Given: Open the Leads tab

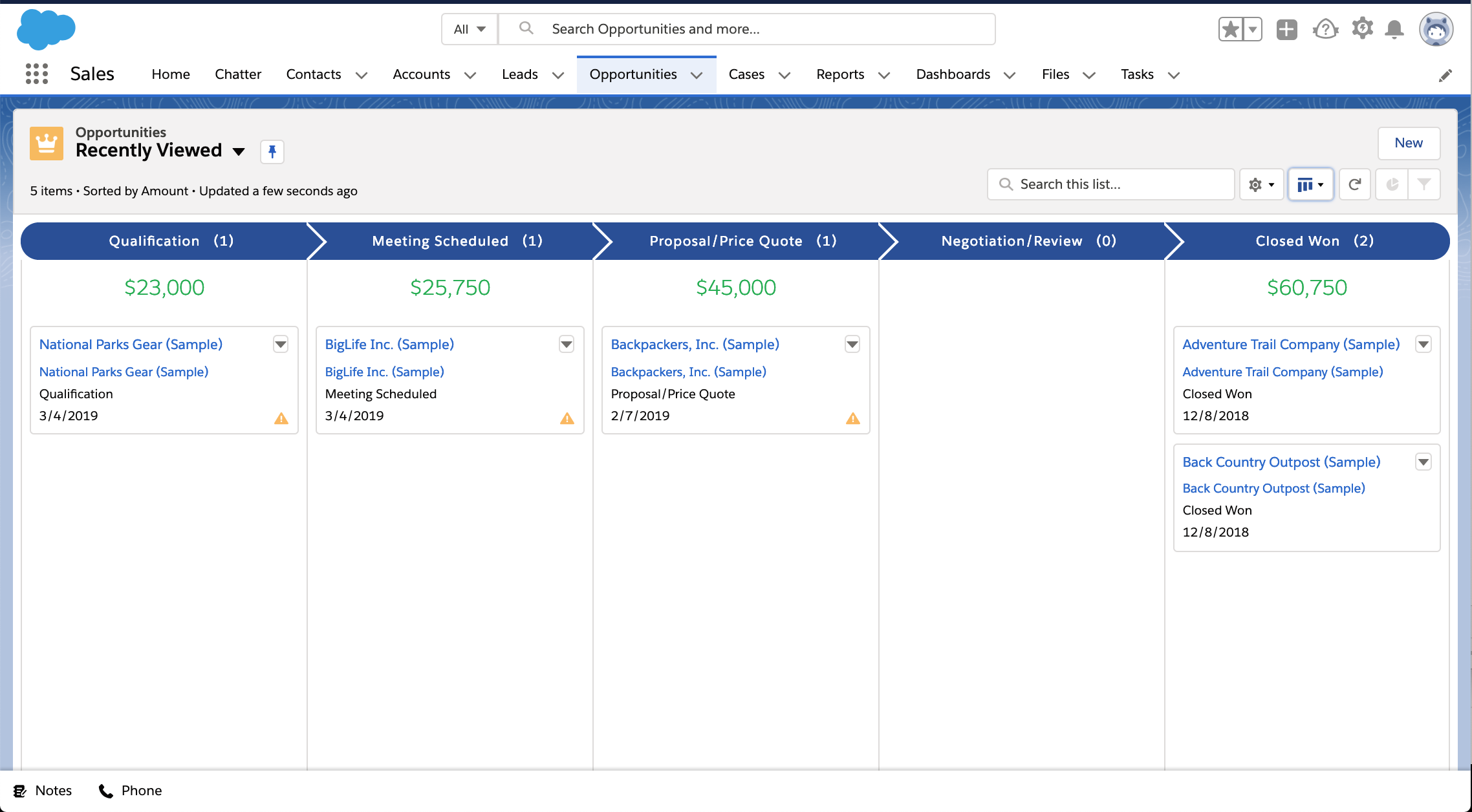Looking at the screenshot, I should click(x=520, y=74).
